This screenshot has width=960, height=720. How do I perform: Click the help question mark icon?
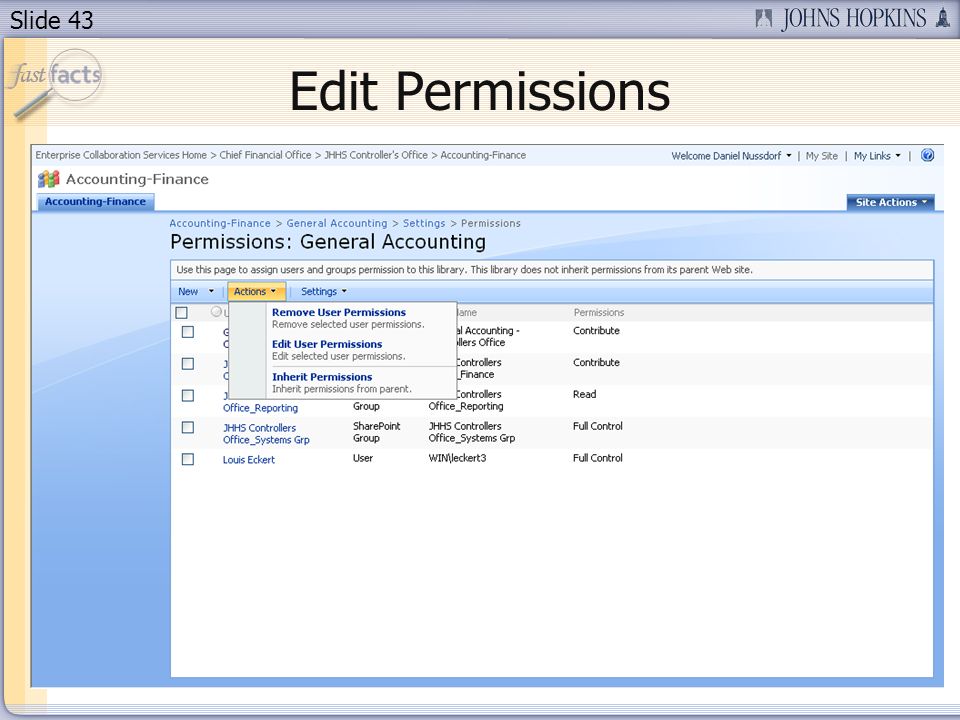point(927,156)
